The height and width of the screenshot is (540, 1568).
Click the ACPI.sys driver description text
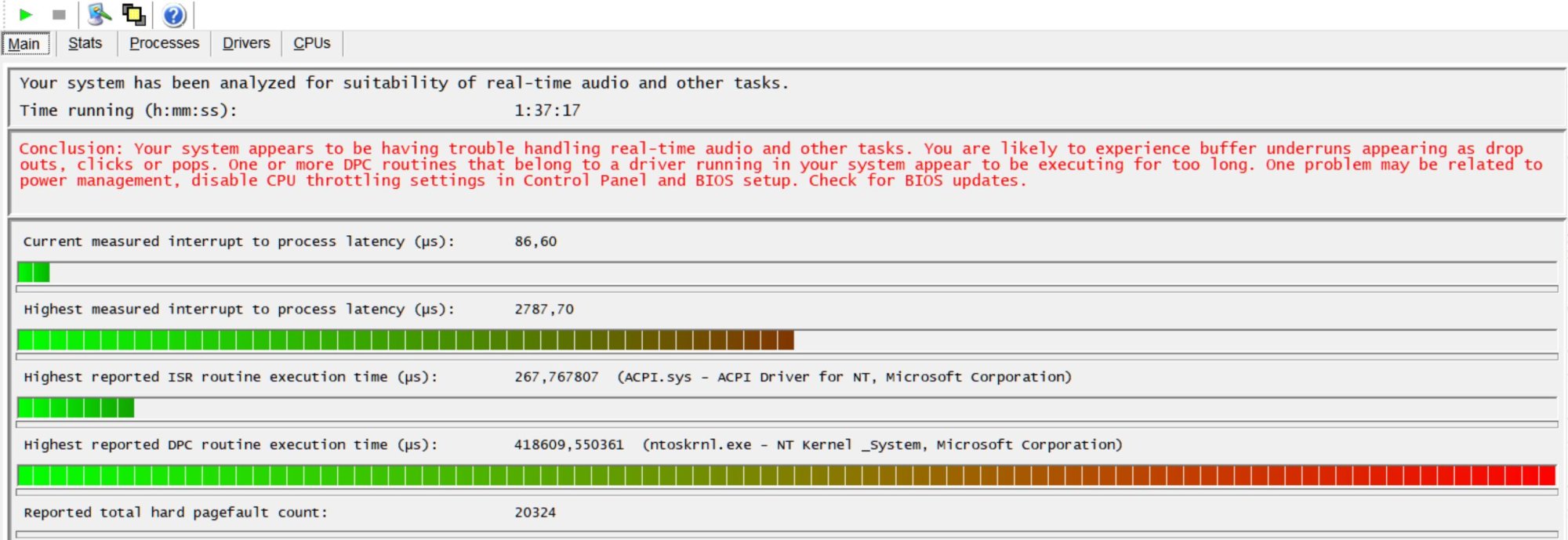(844, 377)
